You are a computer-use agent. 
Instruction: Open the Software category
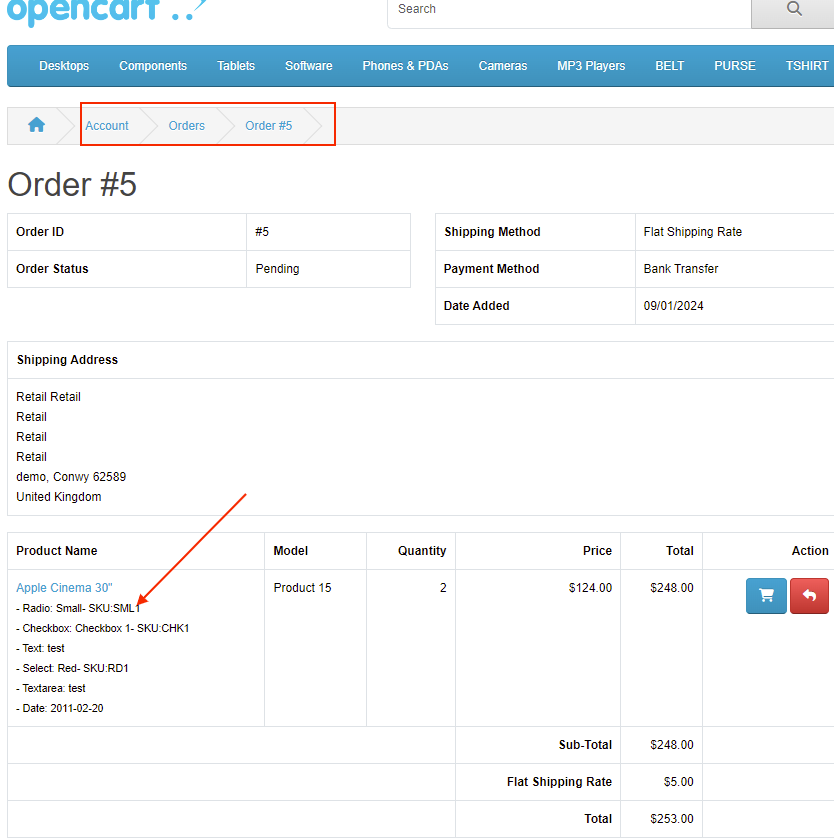pyautogui.click(x=308, y=66)
